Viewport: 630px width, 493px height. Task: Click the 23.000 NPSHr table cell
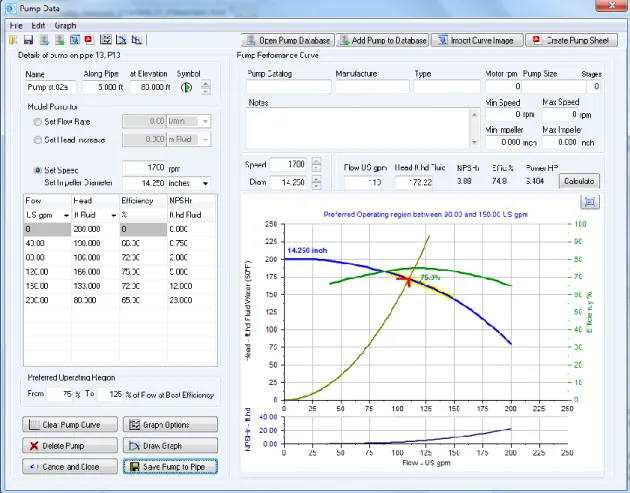191,301
